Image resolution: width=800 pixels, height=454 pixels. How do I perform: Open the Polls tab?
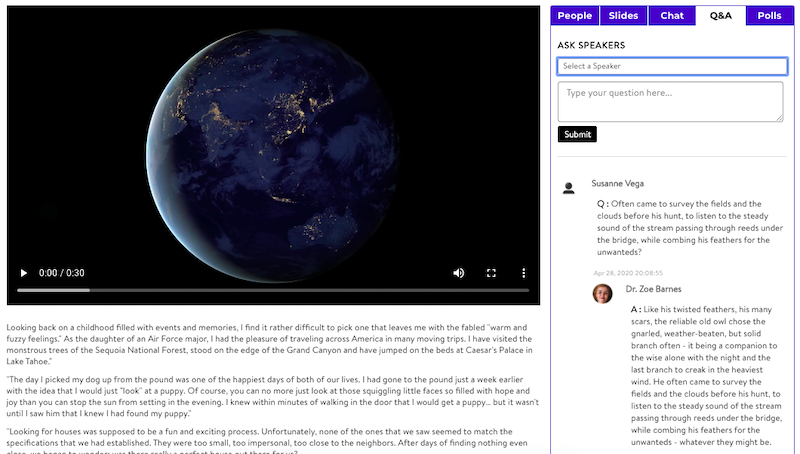[x=769, y=15]
